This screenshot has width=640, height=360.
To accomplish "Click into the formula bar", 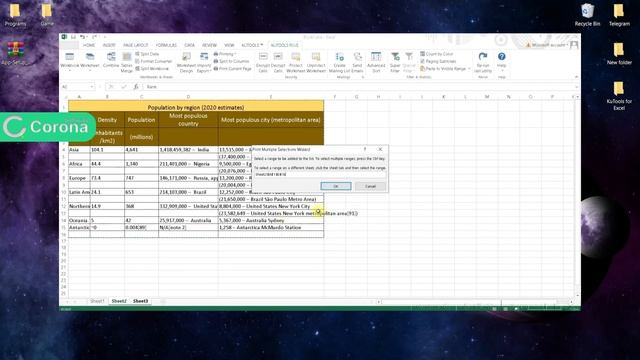I will [x=359, y=87].
